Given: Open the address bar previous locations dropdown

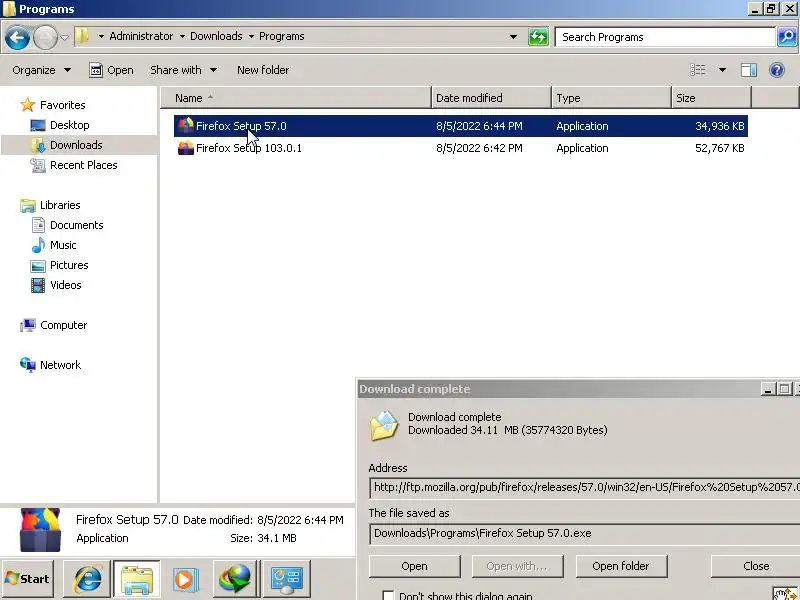Looking at the screenshot, I should [513, 37].
